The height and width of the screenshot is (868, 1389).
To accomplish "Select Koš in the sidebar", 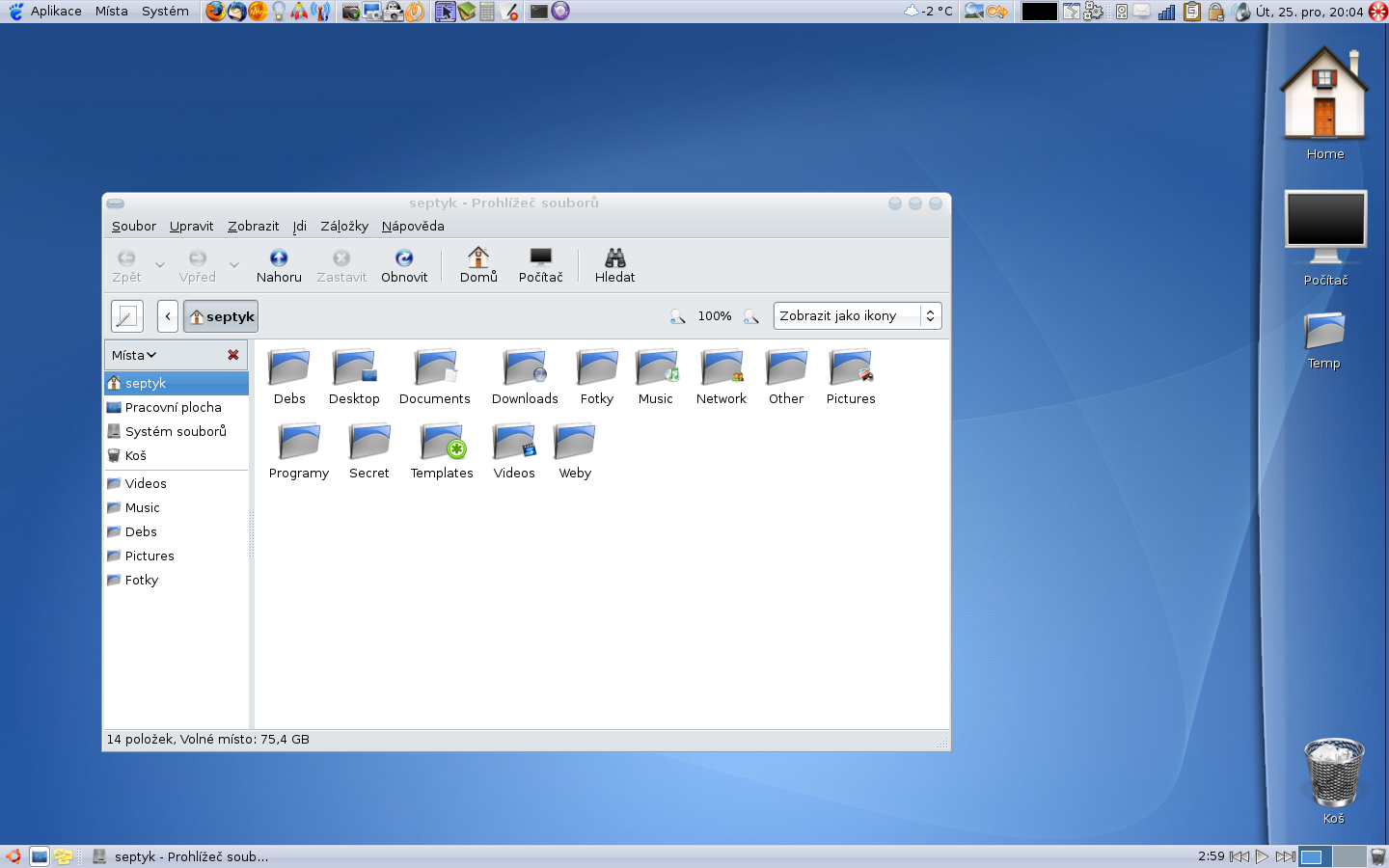I will tap(177, 455).
